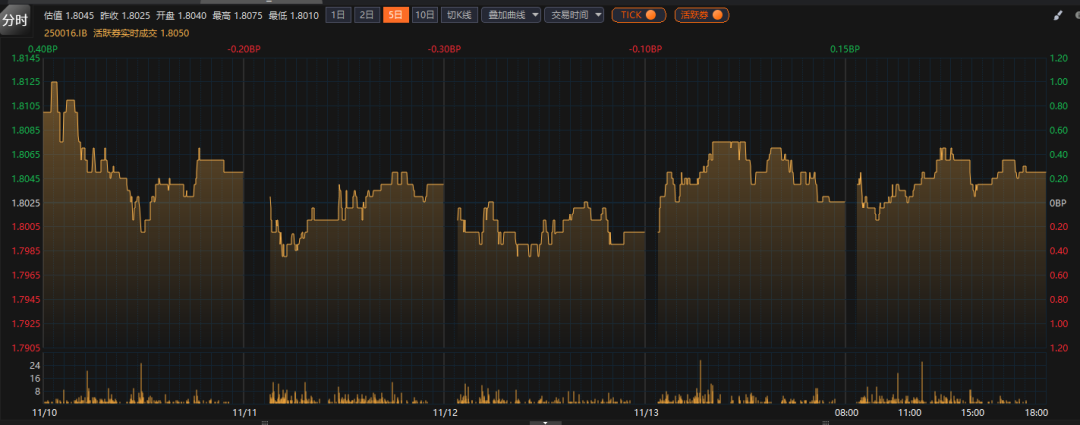Select the highlighted 5日 period
The image size is (1080, 425).
coord(396,15)
